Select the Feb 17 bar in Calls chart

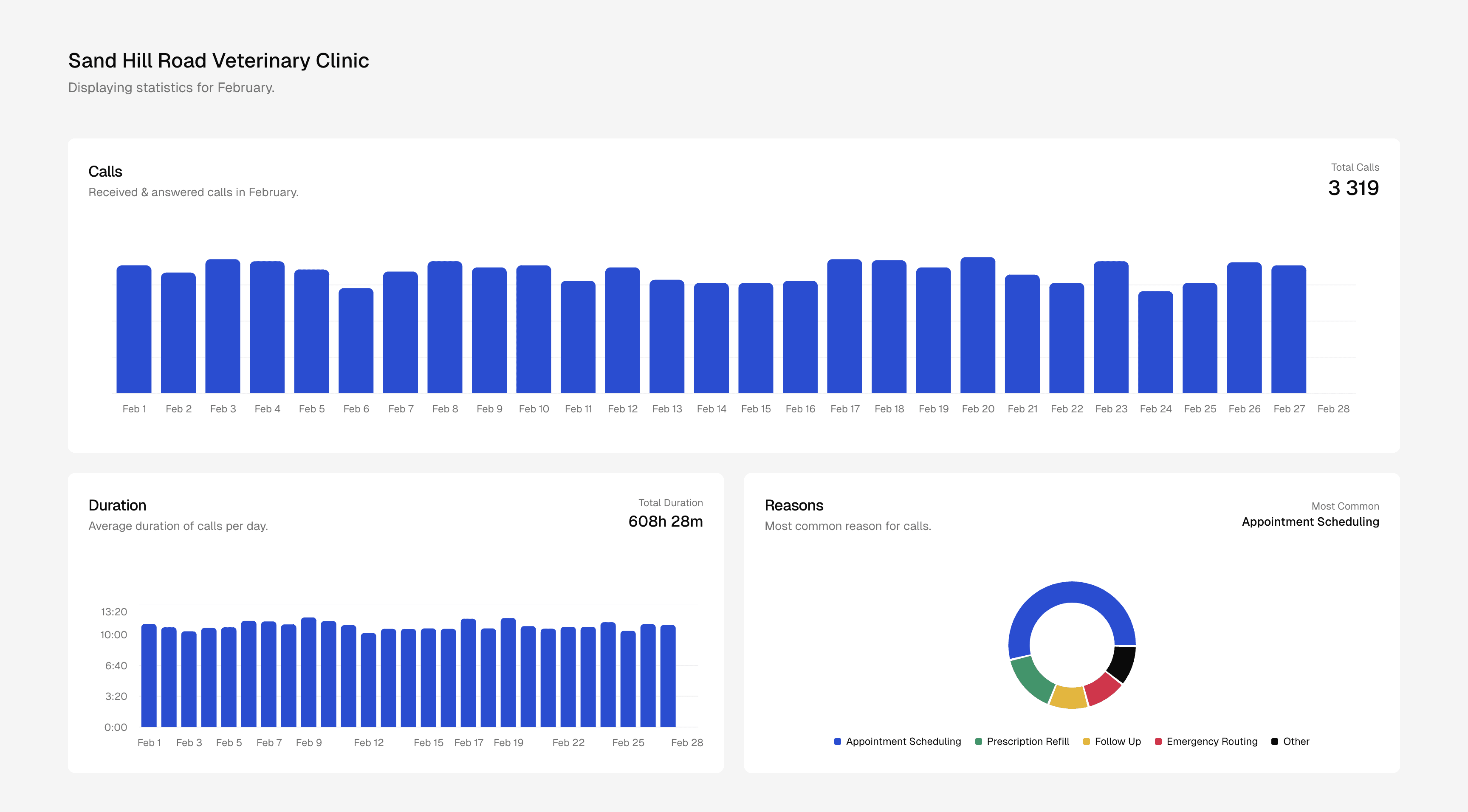click(844, 326)
